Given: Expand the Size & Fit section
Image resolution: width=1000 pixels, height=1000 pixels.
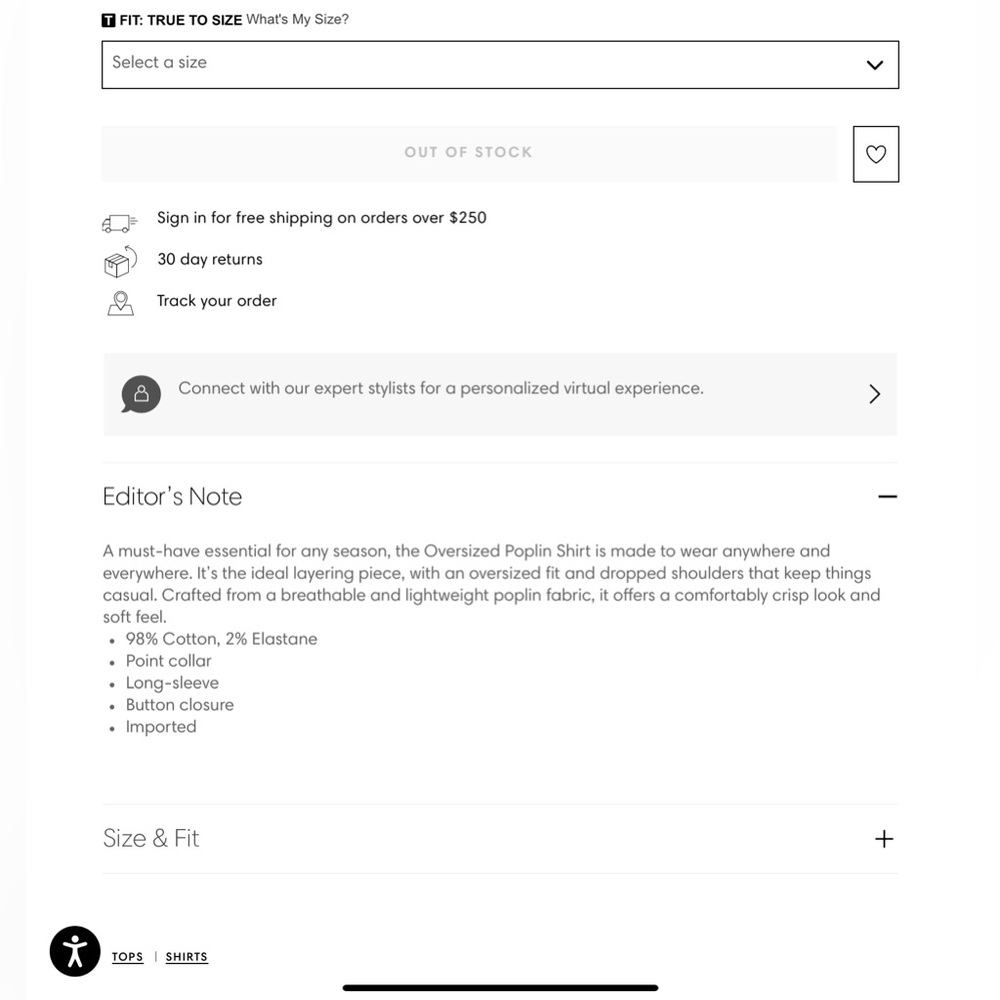Looking at the screenshot, I should pos(884,839).
